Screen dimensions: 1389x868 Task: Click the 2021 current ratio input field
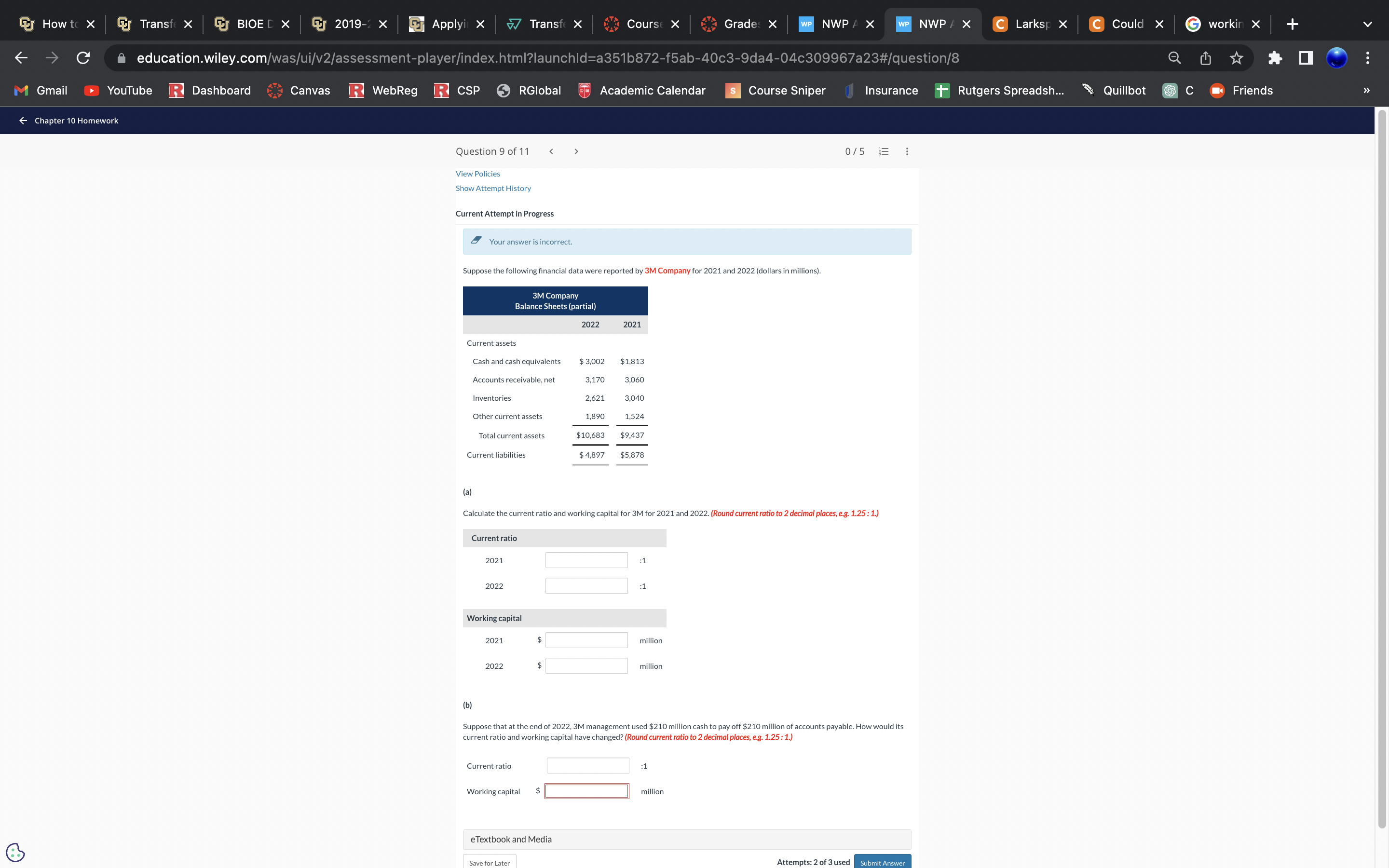pos(586,560)
